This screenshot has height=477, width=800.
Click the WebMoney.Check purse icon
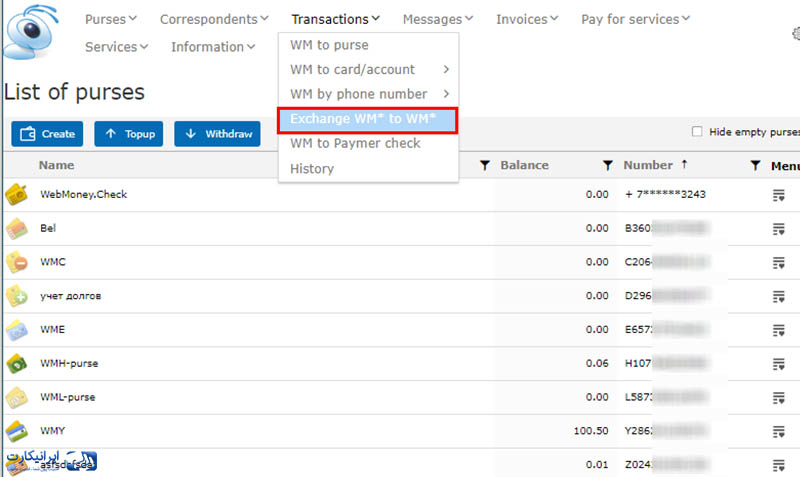16,194
